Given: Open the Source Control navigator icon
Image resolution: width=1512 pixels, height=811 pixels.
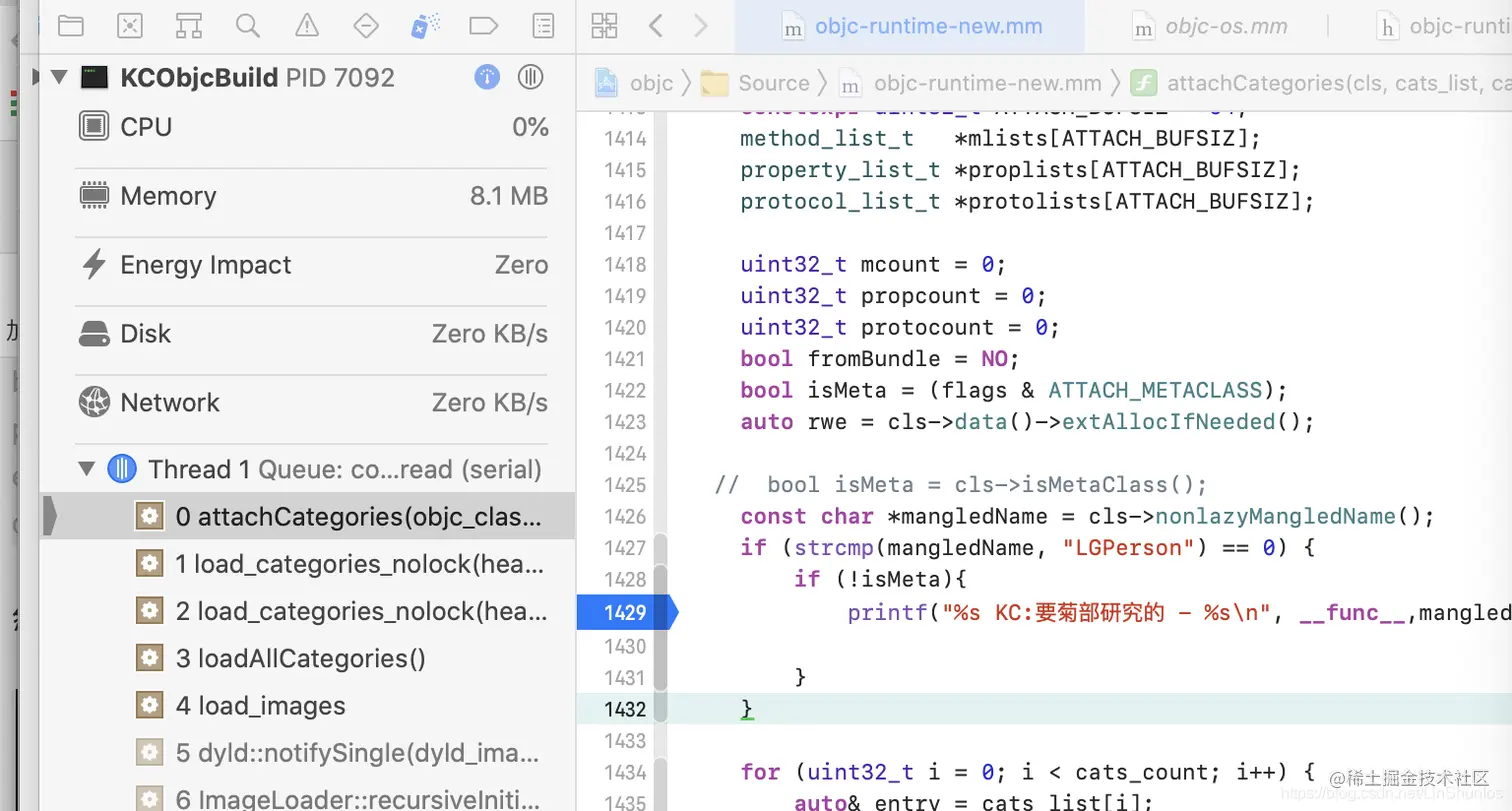Looking at the screenshot, I should point(129,25).
